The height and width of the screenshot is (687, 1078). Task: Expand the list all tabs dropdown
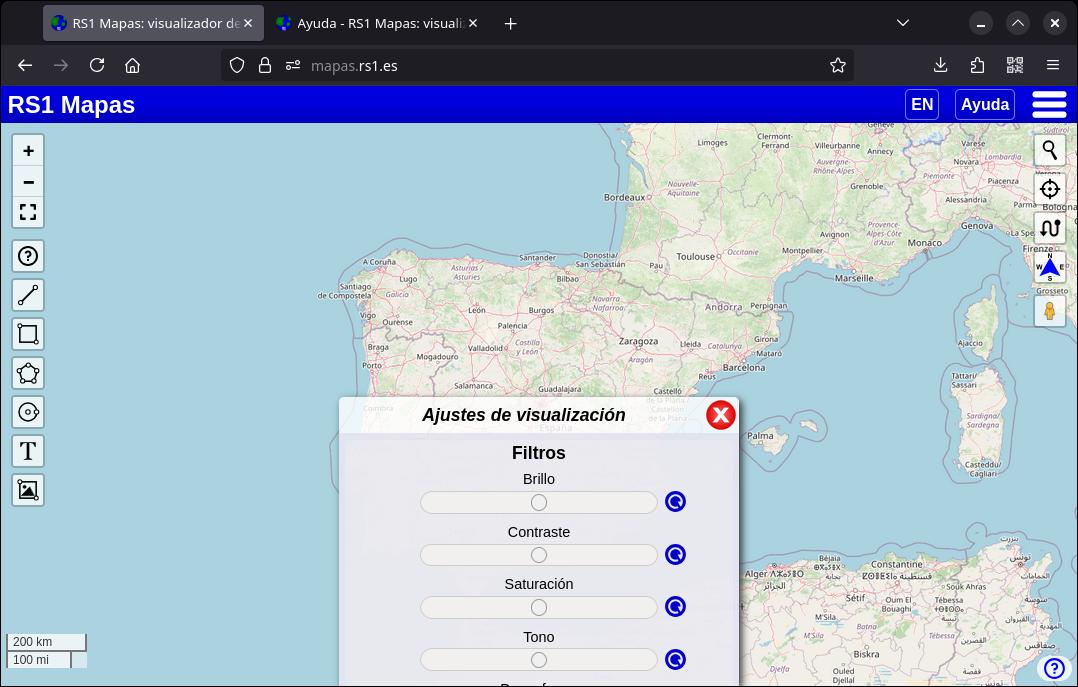coord(903,23)
